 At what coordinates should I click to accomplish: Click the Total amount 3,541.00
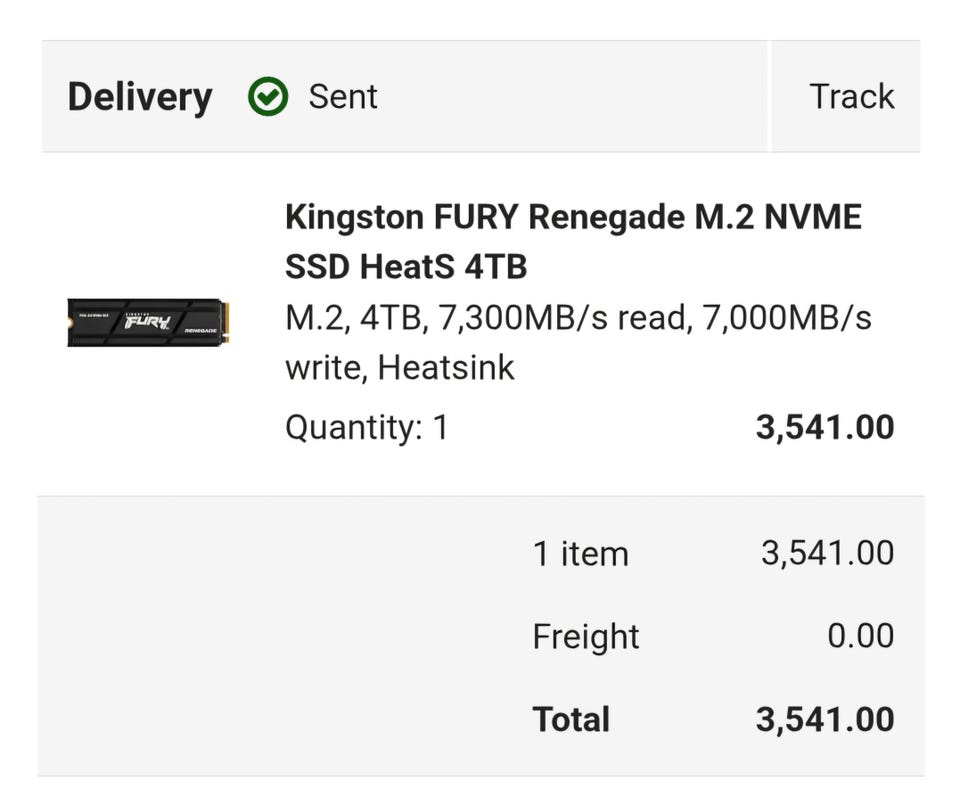click(x=825, y=719)
